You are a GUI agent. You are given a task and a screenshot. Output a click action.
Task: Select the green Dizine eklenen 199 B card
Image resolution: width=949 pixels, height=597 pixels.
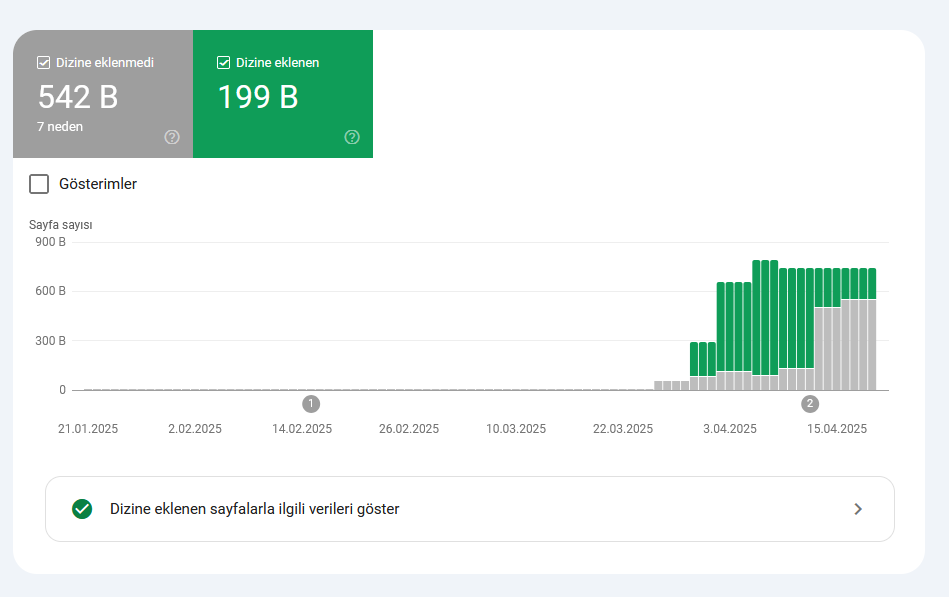[x=283, y=94]
